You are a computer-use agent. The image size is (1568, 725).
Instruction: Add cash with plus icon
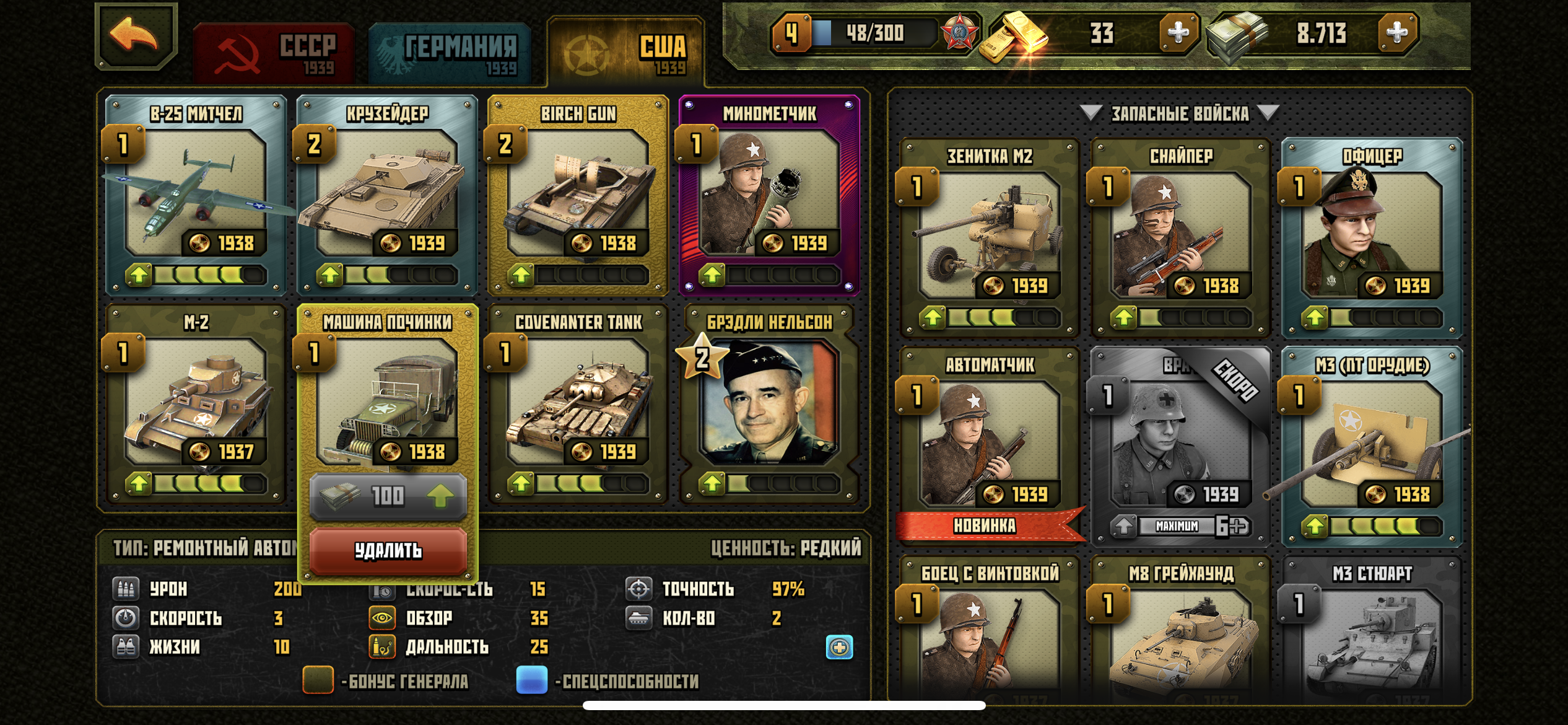(x=1396, y=32)
